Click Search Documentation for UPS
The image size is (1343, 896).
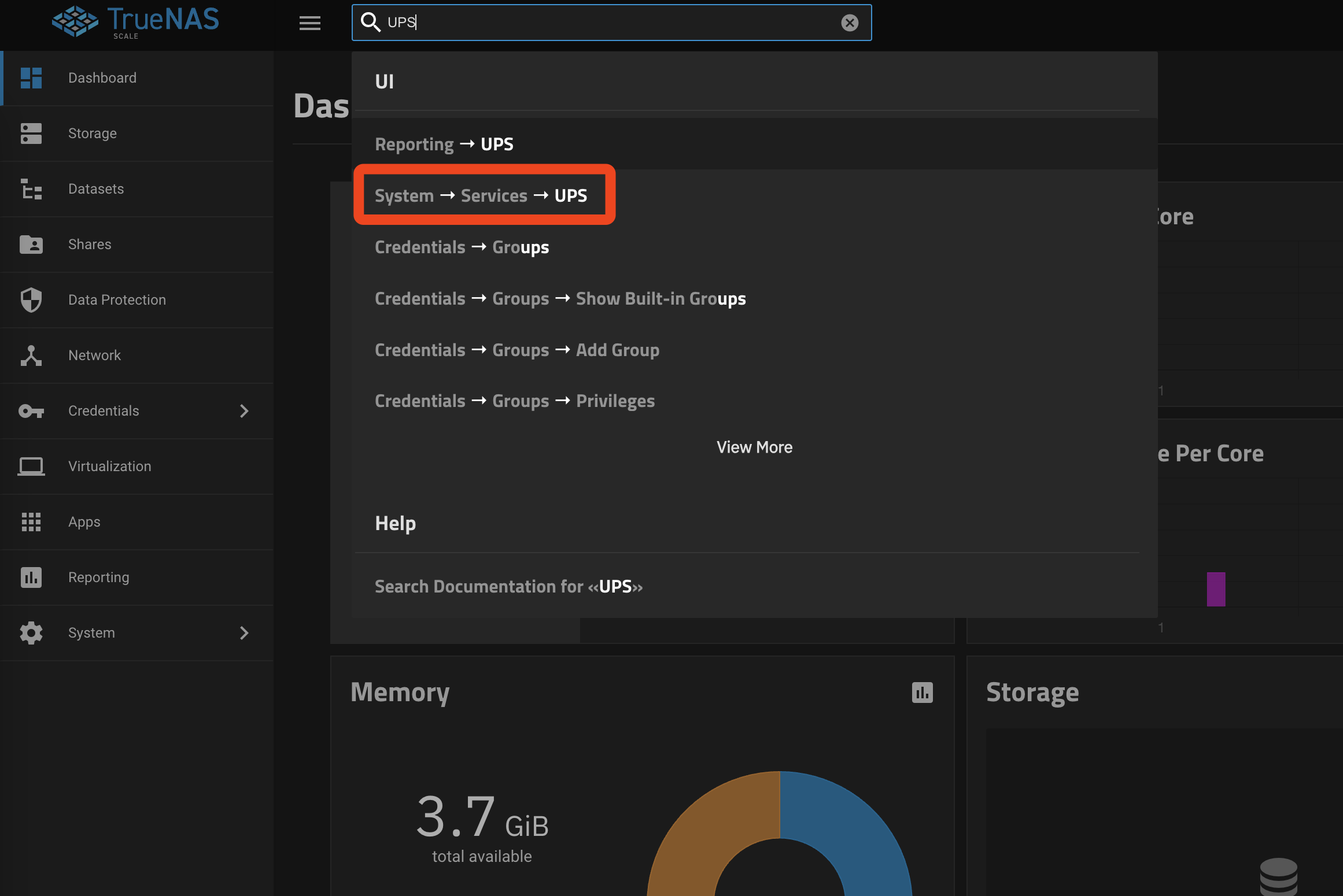tap(508, 586)
